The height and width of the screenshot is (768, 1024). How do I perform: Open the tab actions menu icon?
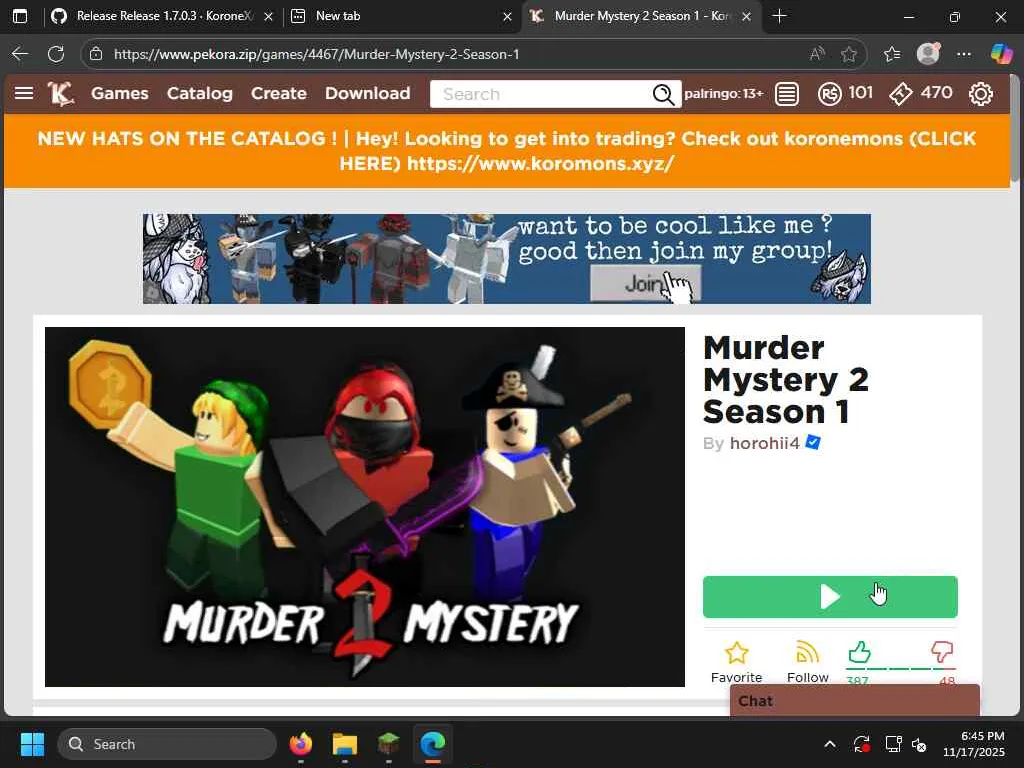click(x=20, y=16)
